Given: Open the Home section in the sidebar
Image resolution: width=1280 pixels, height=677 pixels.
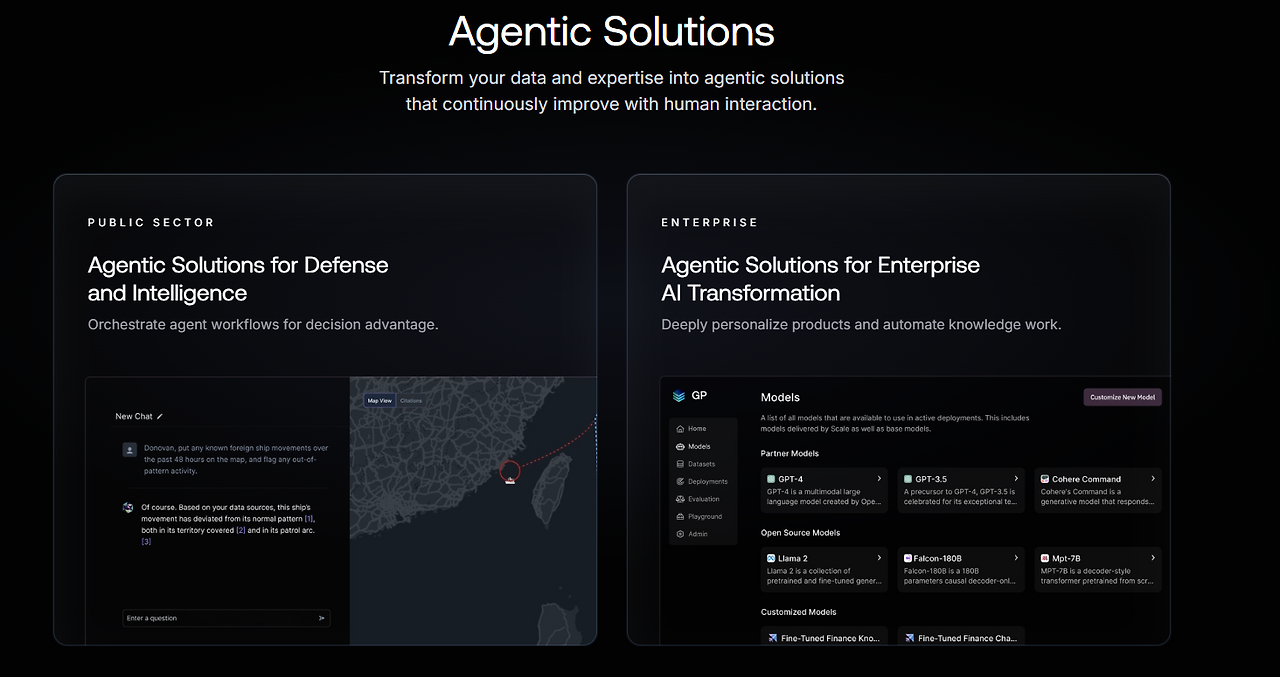Looking at the screenshot, I should [x=693, y=428].
